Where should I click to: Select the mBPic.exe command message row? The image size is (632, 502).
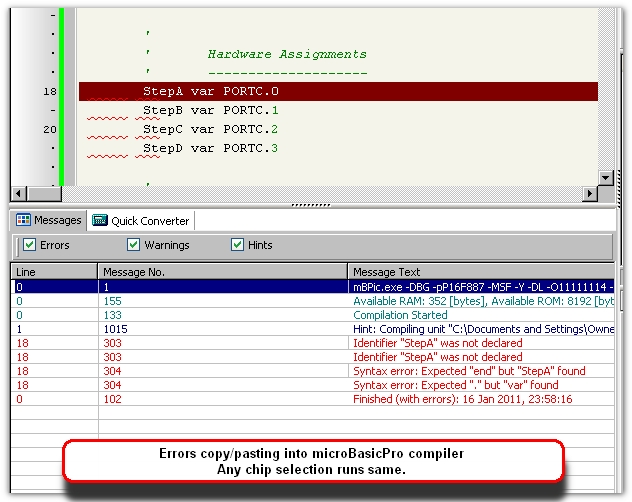click(x=482, y=286)
